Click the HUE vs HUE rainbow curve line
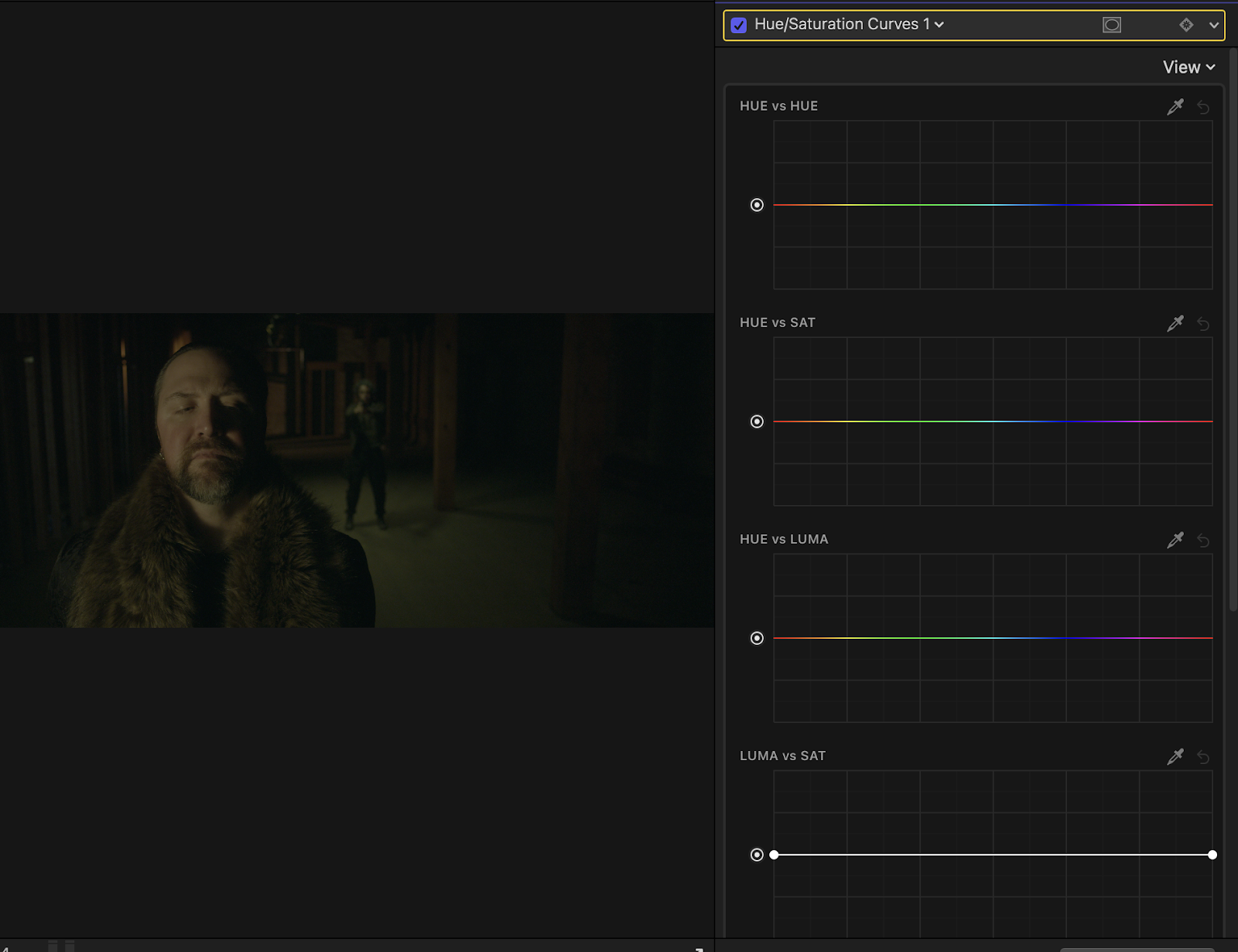Image resolution: width=1238 pixels, height=952 pixels. point(993,205)
